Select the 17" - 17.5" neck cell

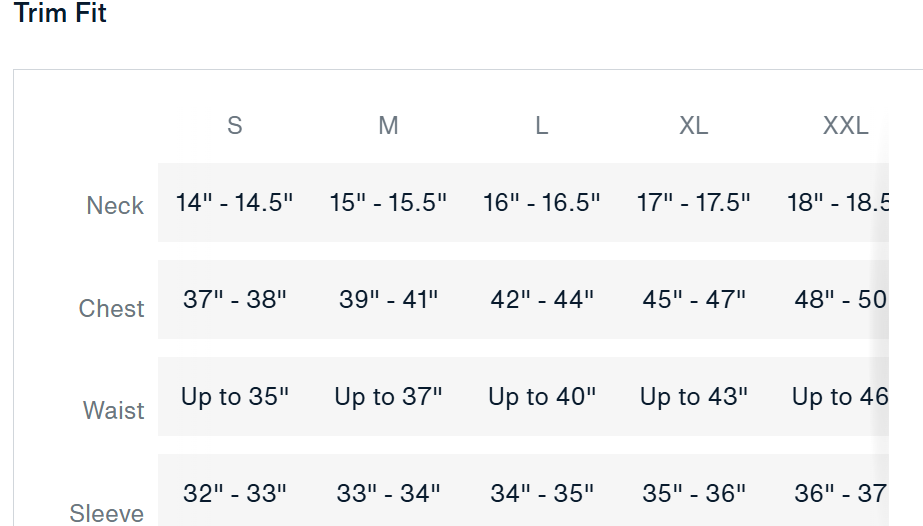[693, 202]
